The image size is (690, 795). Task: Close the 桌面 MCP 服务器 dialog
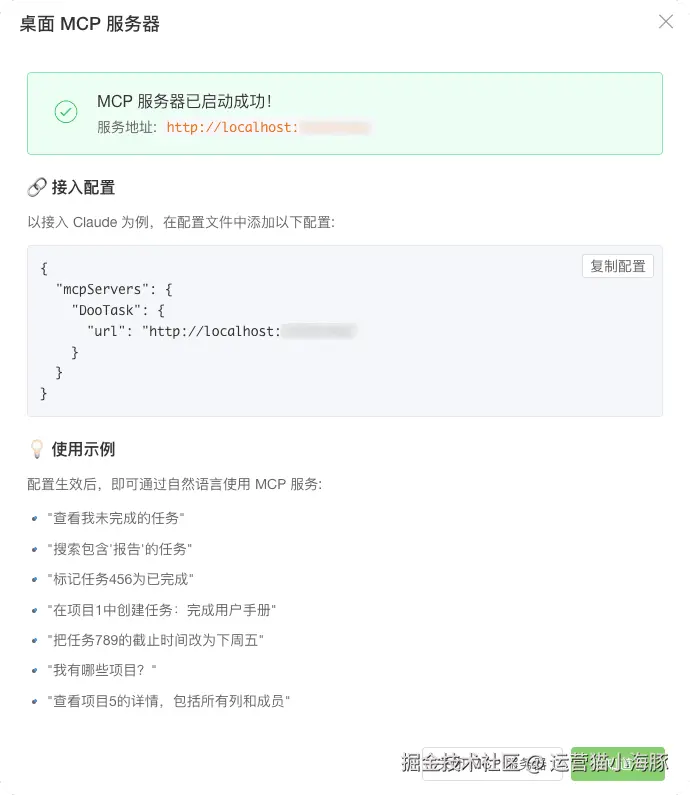(x=666, y=21)
